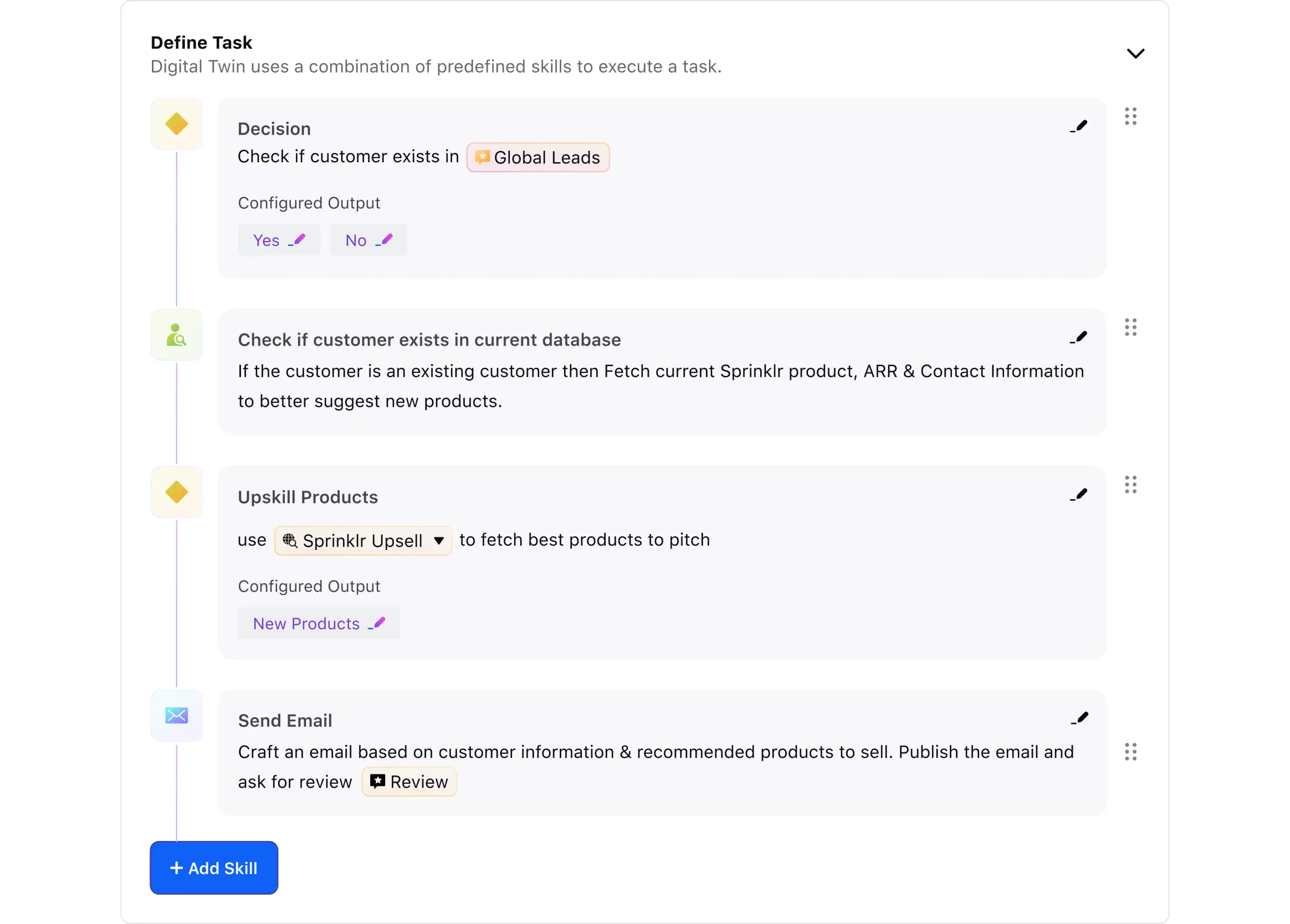Click the drag handle beside Upskill Products
Viewport: 1290px width, 924px height.
pos(1130,485)
